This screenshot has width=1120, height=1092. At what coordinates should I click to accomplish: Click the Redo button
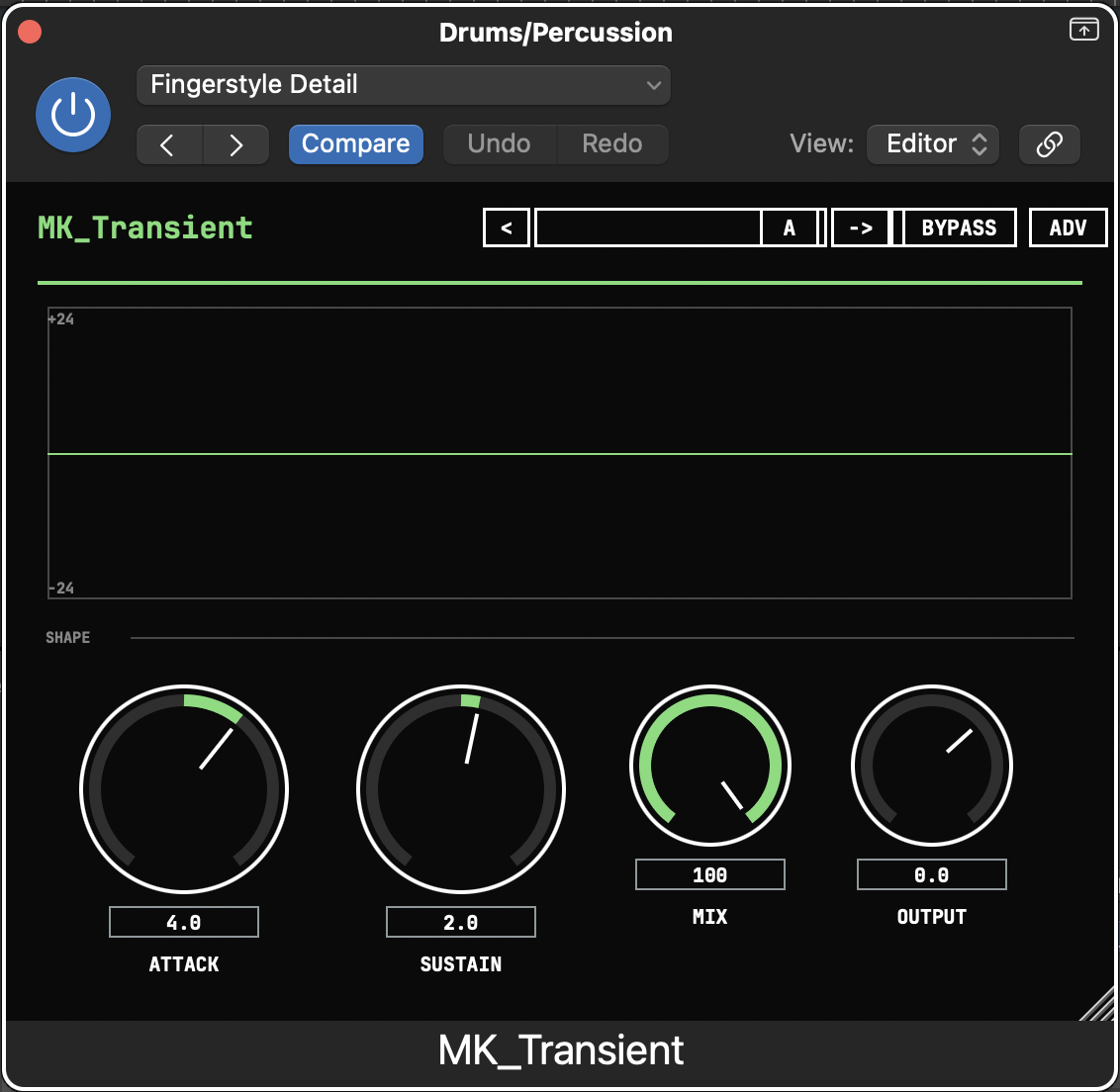(x=612, y=144)
